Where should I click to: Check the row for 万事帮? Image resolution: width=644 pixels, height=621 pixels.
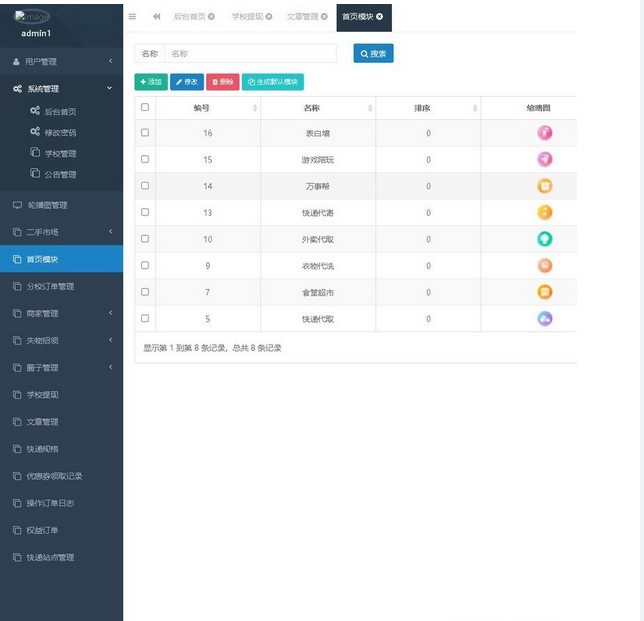click(x=145, y=186)
